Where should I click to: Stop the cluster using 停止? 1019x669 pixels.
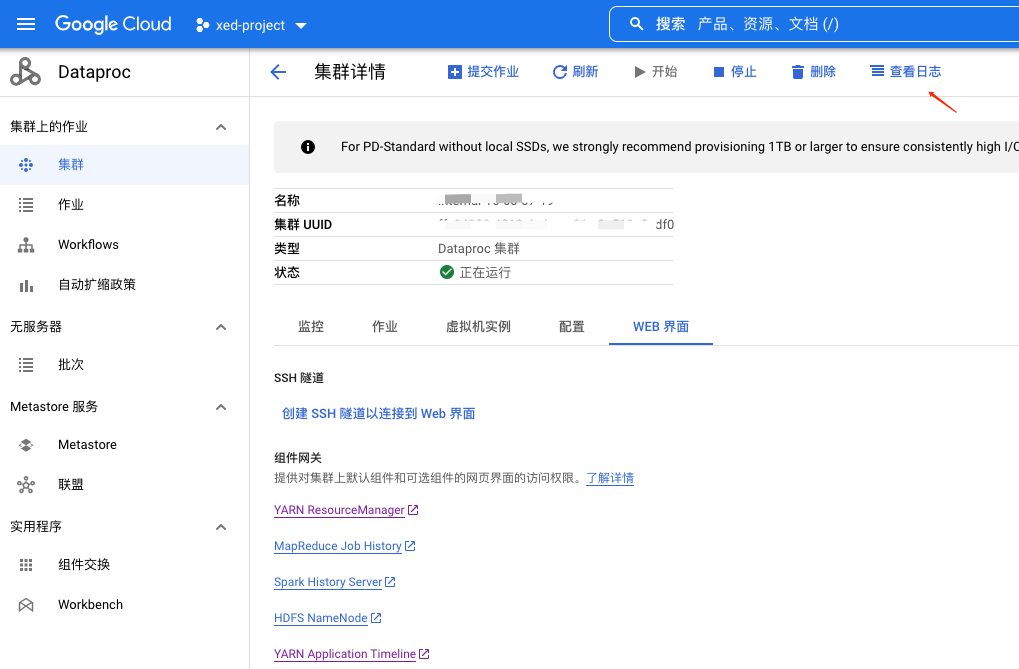point(734,72)
